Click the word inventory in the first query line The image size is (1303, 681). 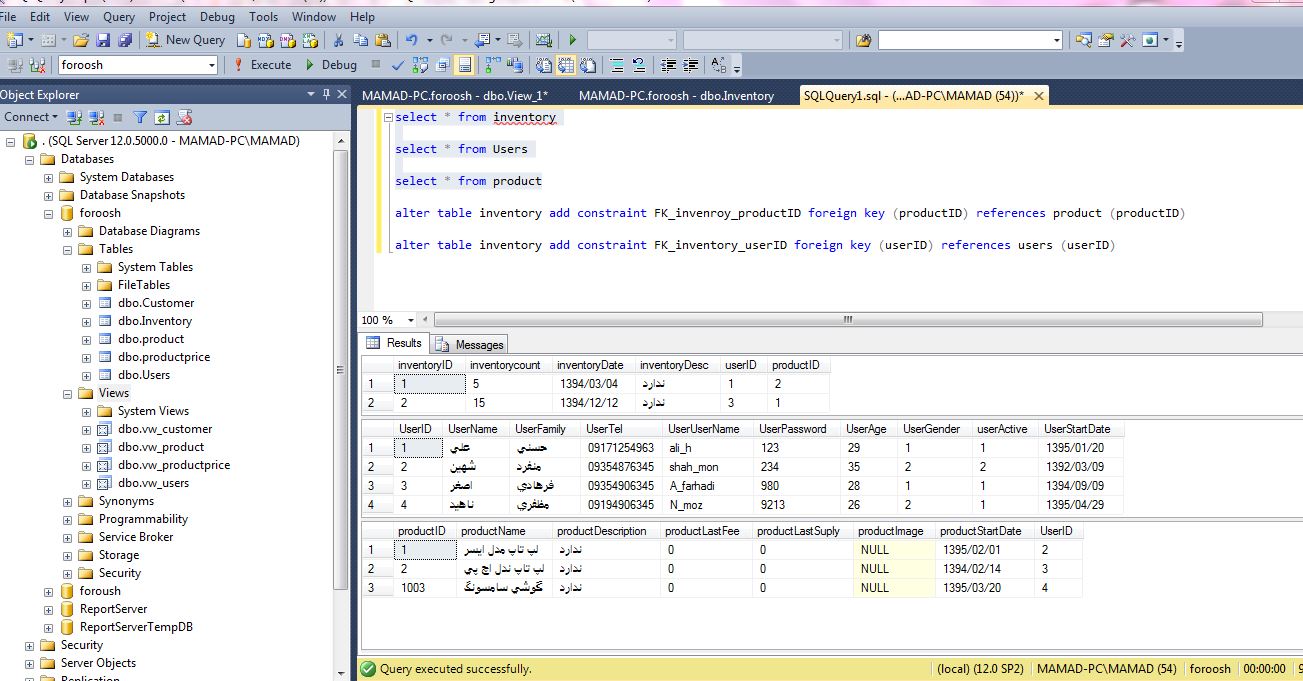tap(524, 117)
